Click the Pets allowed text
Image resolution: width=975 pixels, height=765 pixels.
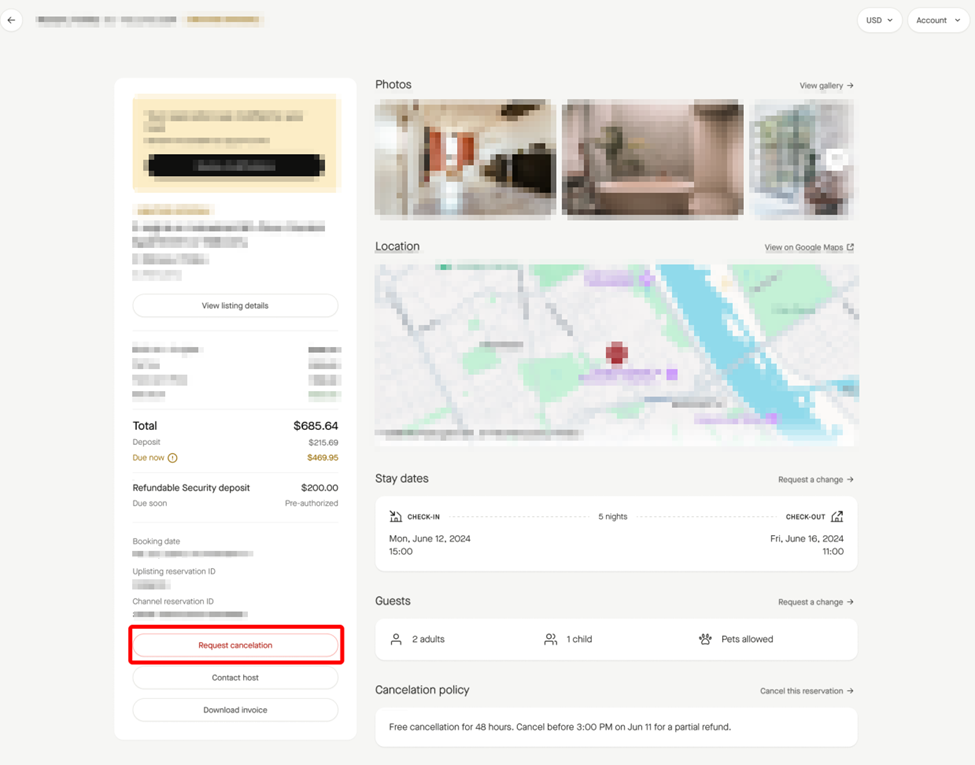pos(747,639)
